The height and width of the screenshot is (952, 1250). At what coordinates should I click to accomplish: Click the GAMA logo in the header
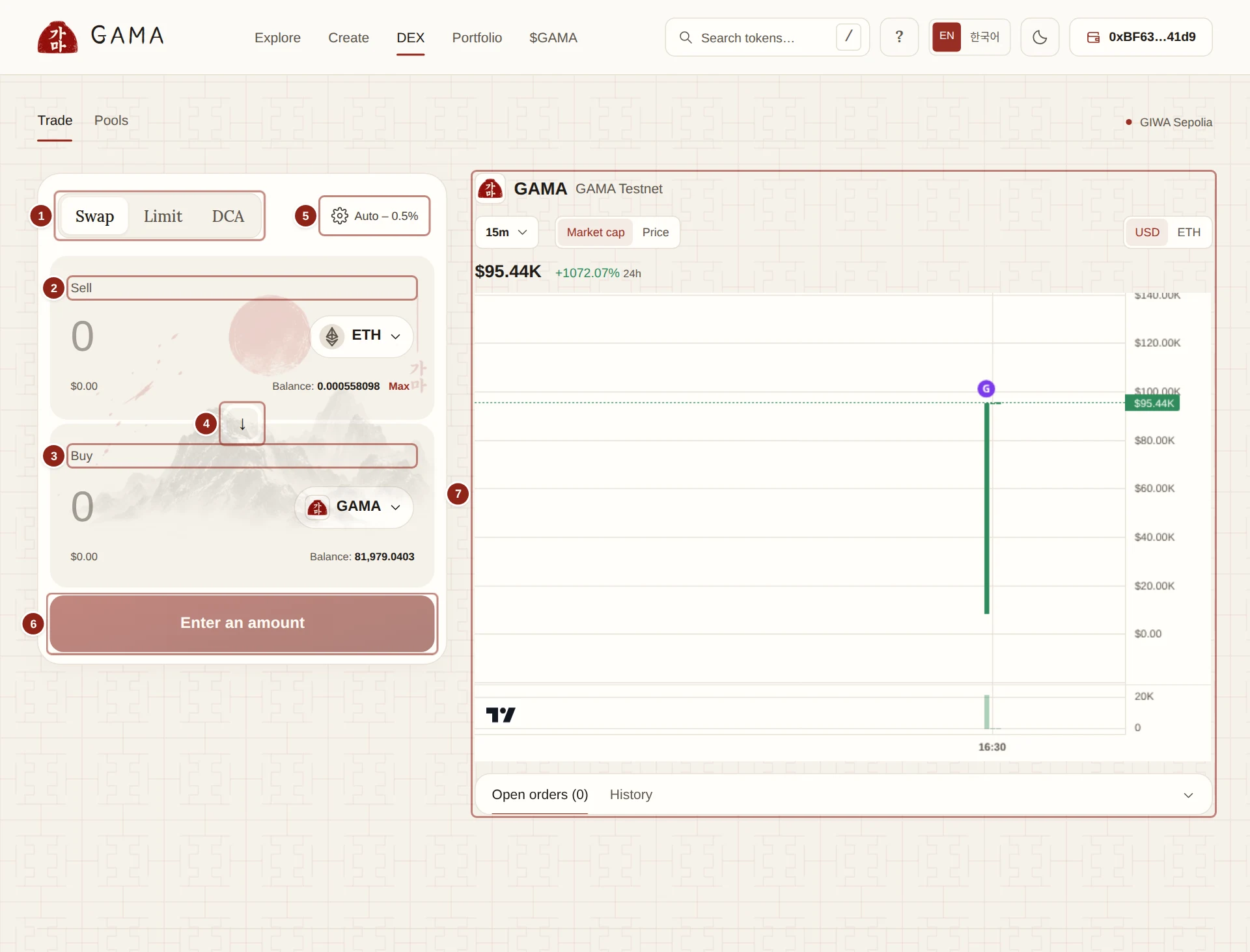pos(101,36)
